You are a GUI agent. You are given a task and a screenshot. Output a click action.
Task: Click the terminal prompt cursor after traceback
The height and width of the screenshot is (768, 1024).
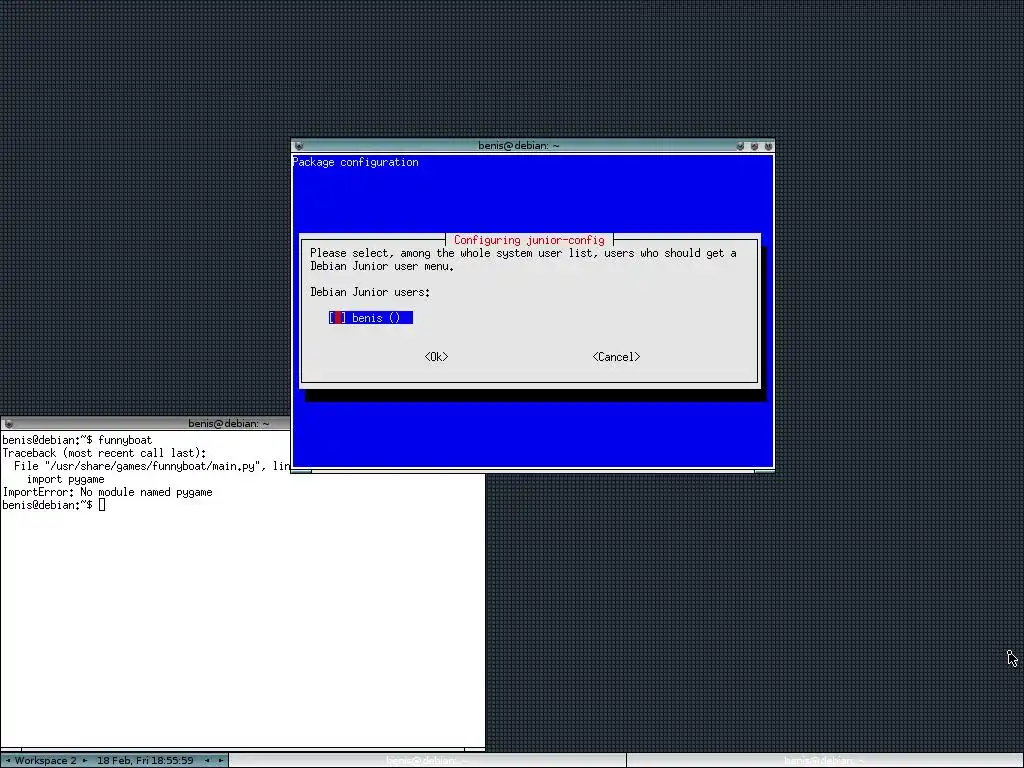(x=102, y=505)
